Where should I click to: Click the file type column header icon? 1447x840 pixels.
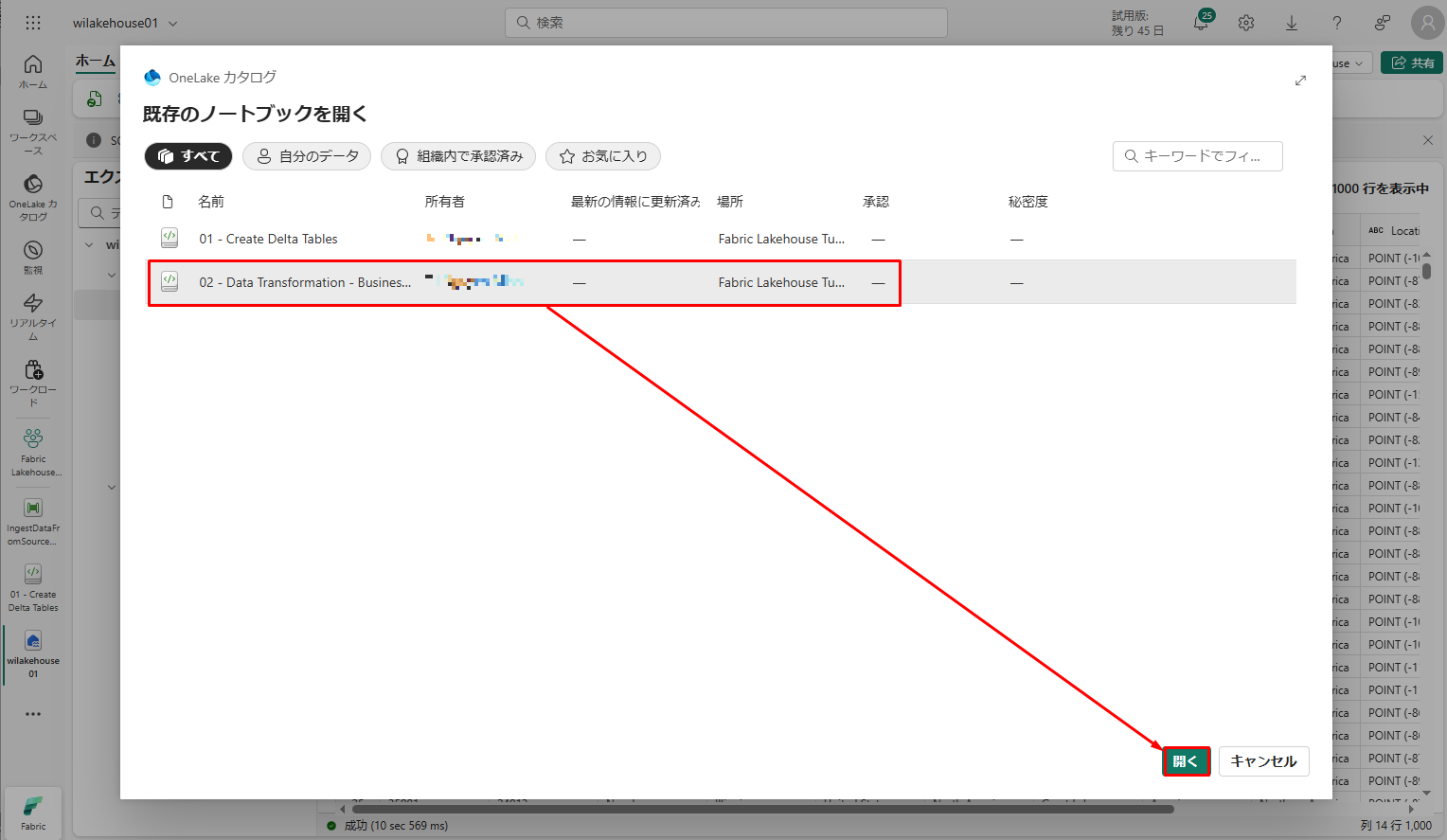coord(168,202)
